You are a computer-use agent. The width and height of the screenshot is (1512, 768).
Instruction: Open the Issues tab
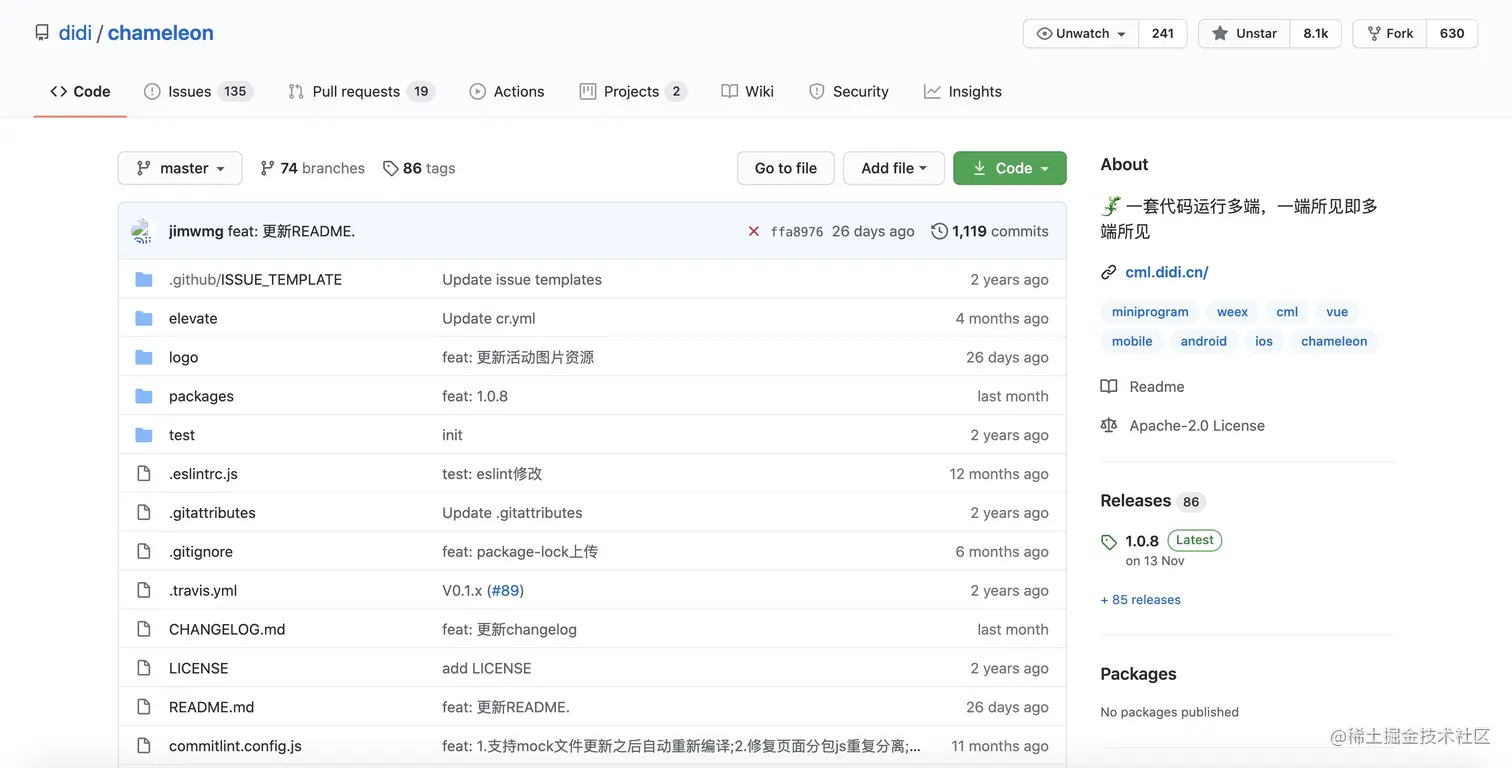pyautogui.click(x=198, y=91)
